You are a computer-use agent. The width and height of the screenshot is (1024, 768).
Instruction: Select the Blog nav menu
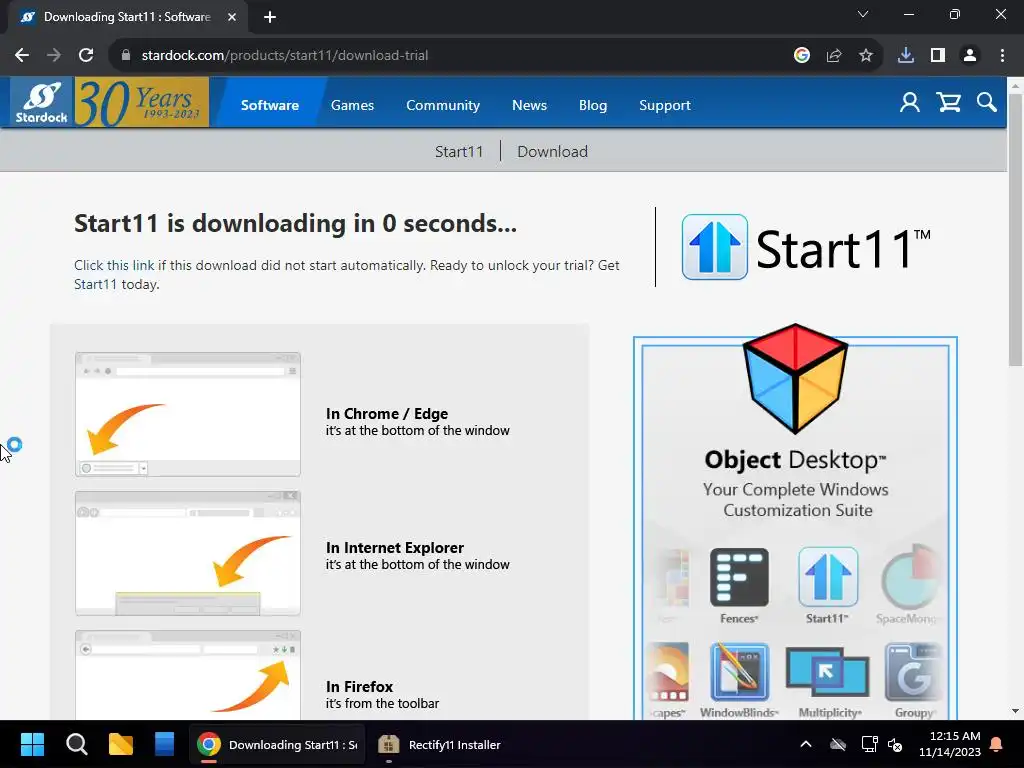(x=593, y=105)
